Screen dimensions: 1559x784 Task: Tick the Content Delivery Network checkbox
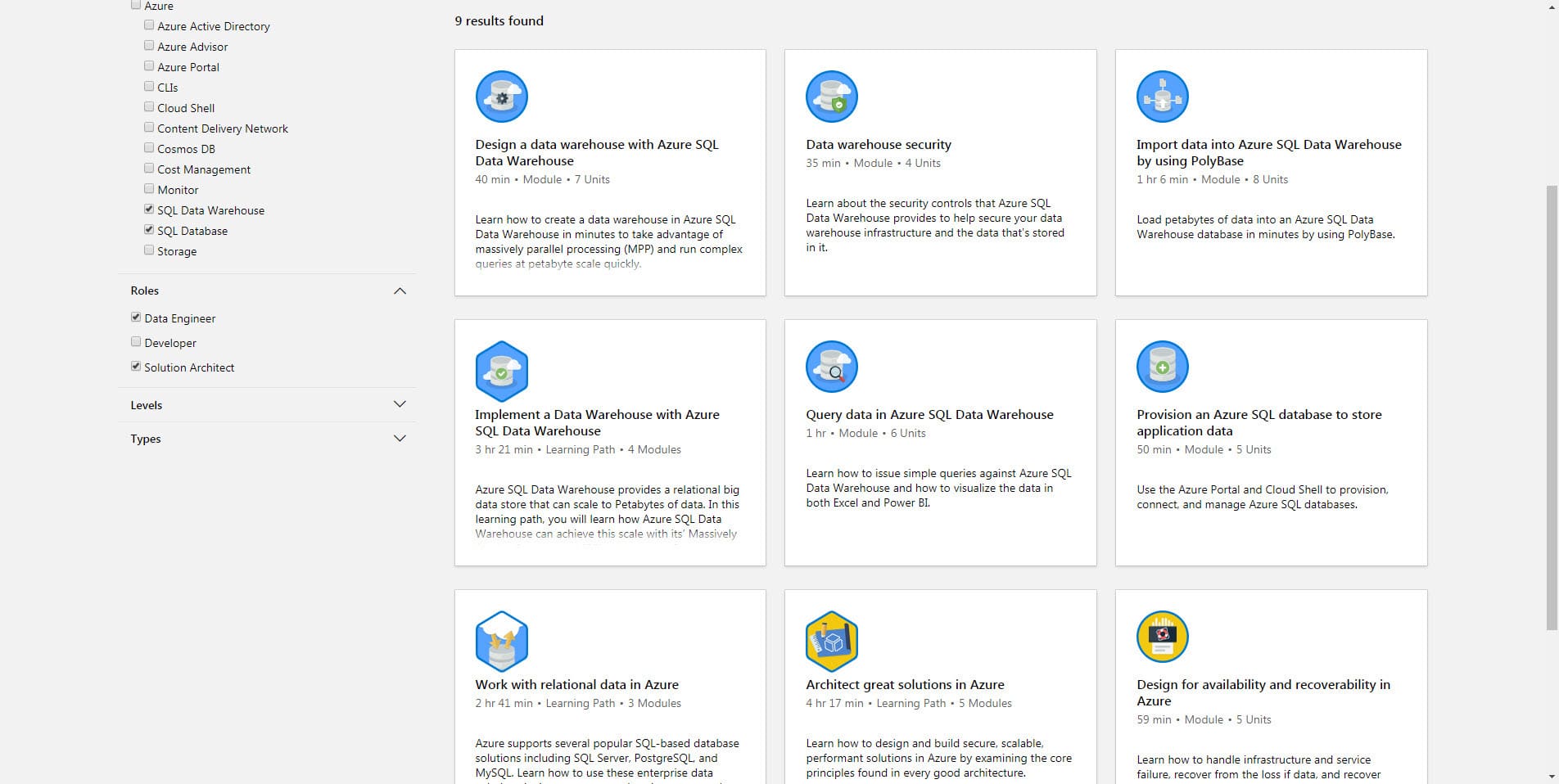click(149, 128)
